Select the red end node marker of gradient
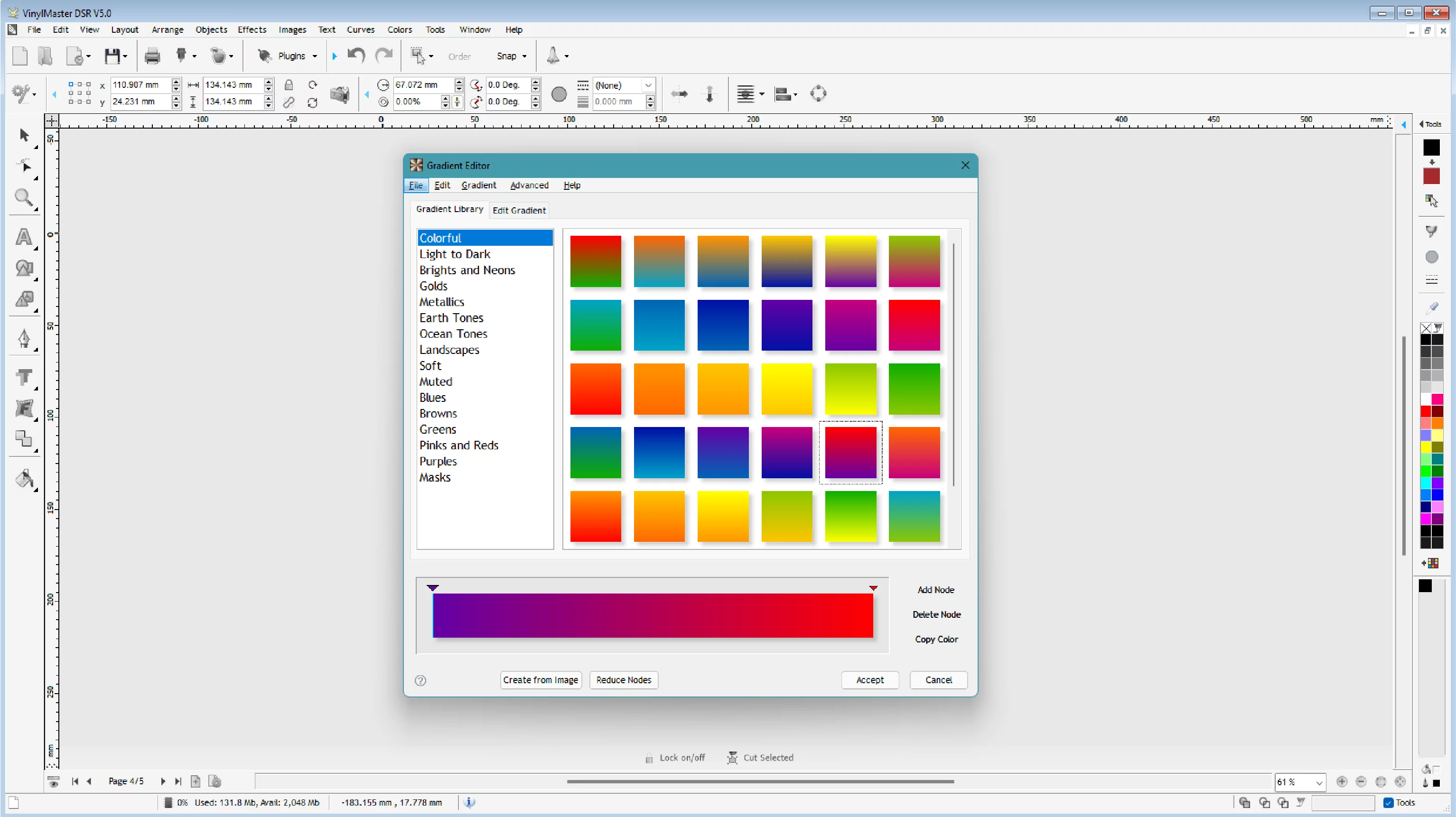Screen dimensions: 1456x817 pos(873,588)
